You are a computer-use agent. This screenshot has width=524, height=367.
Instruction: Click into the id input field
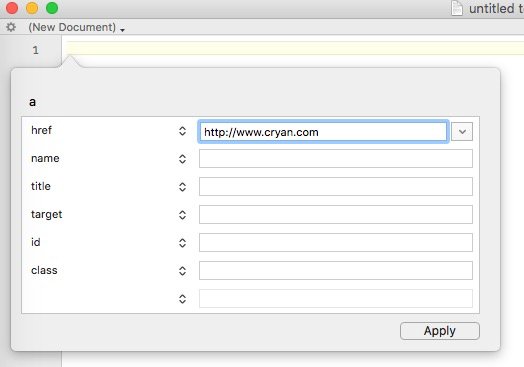(336, 243)
